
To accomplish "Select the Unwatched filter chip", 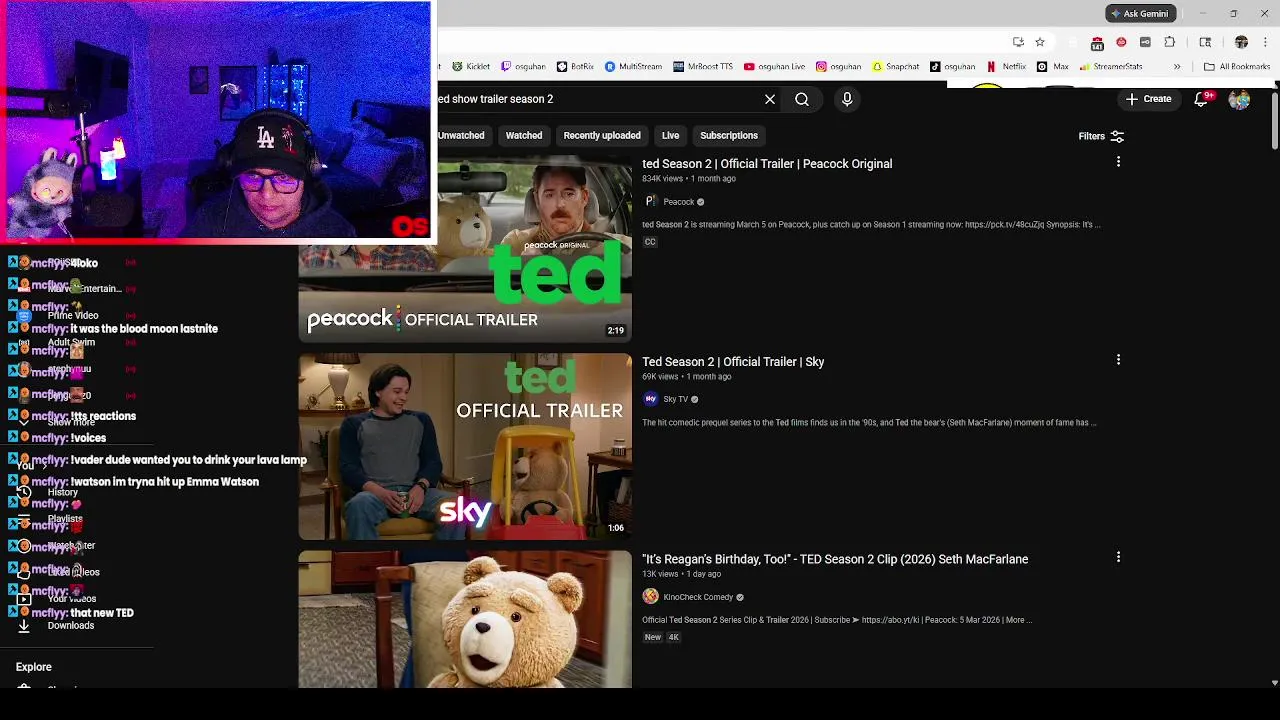I will 461,135.
